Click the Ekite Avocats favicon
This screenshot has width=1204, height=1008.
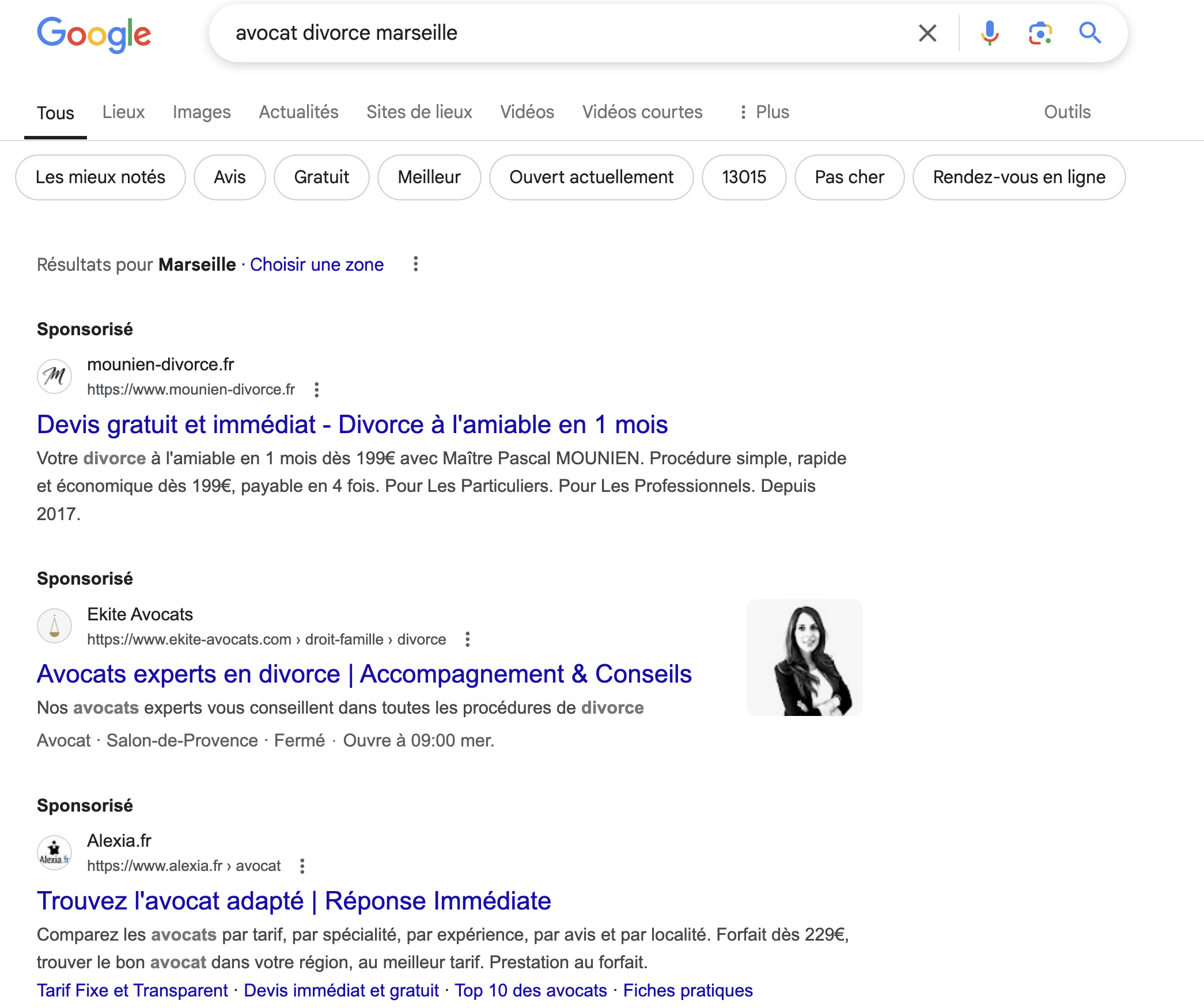[55, 626]
